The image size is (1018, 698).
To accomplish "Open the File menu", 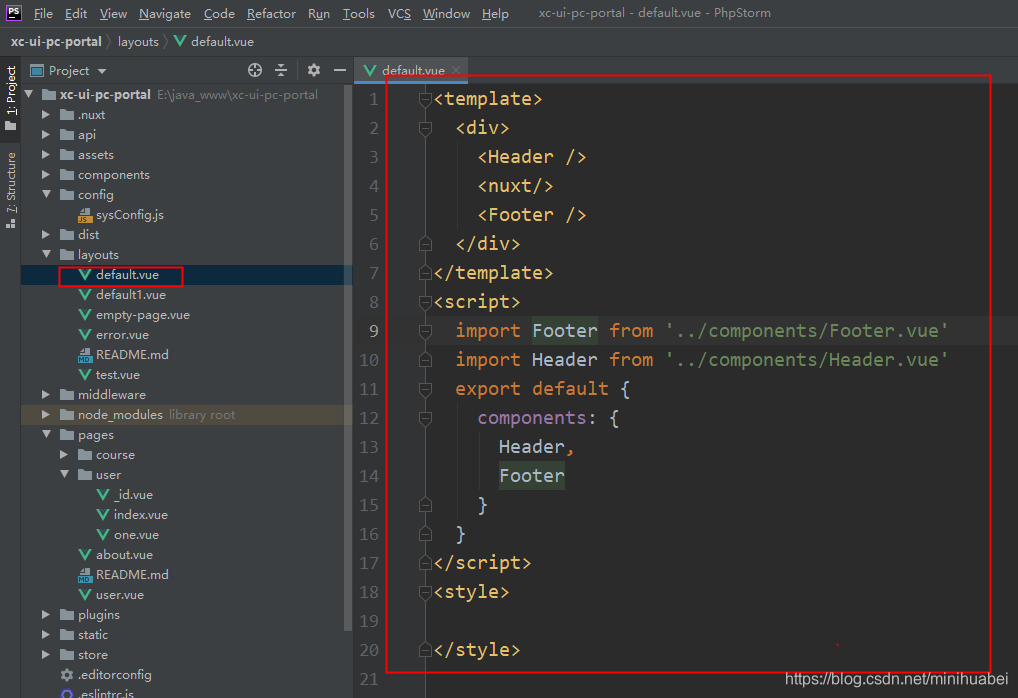I will (x=43, y=14).
